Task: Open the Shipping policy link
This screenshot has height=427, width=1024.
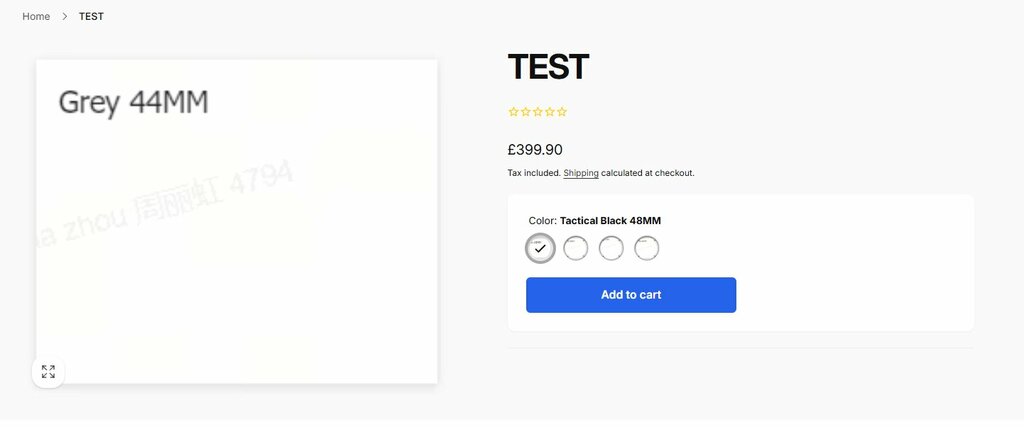Action: [x=581, y=173]
